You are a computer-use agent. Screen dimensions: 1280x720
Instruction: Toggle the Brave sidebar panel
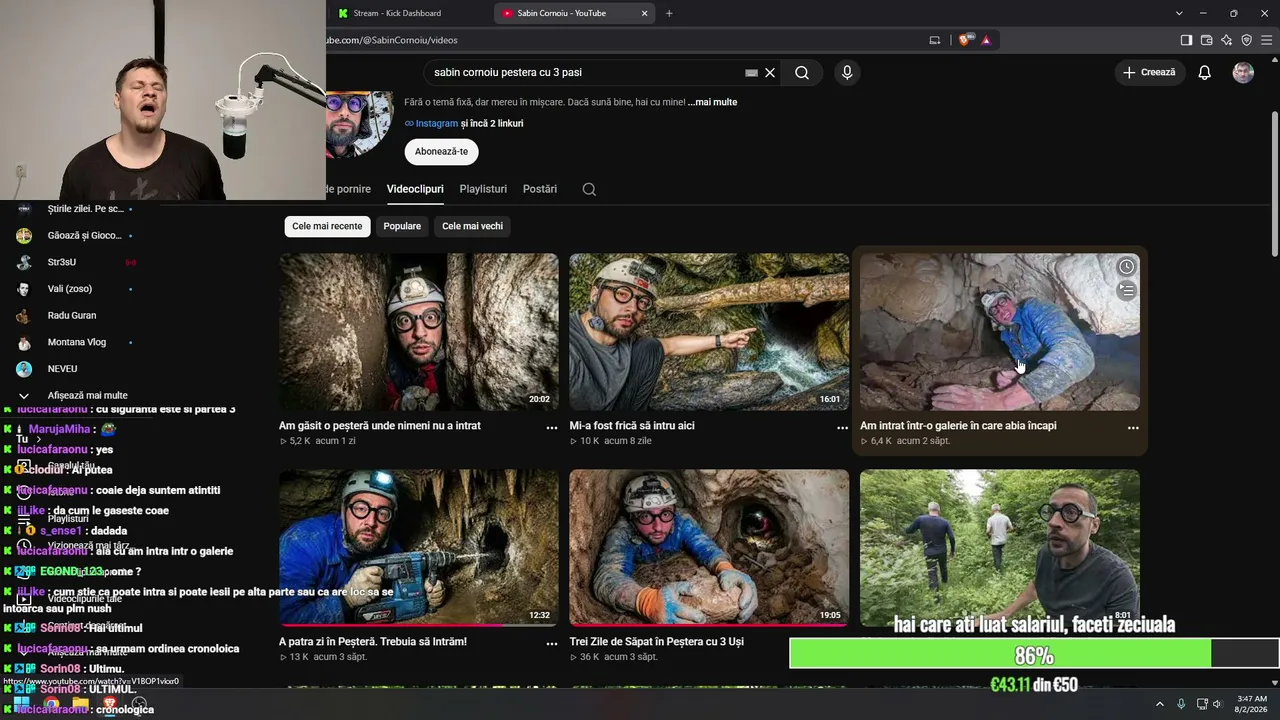coord(1186,40)
